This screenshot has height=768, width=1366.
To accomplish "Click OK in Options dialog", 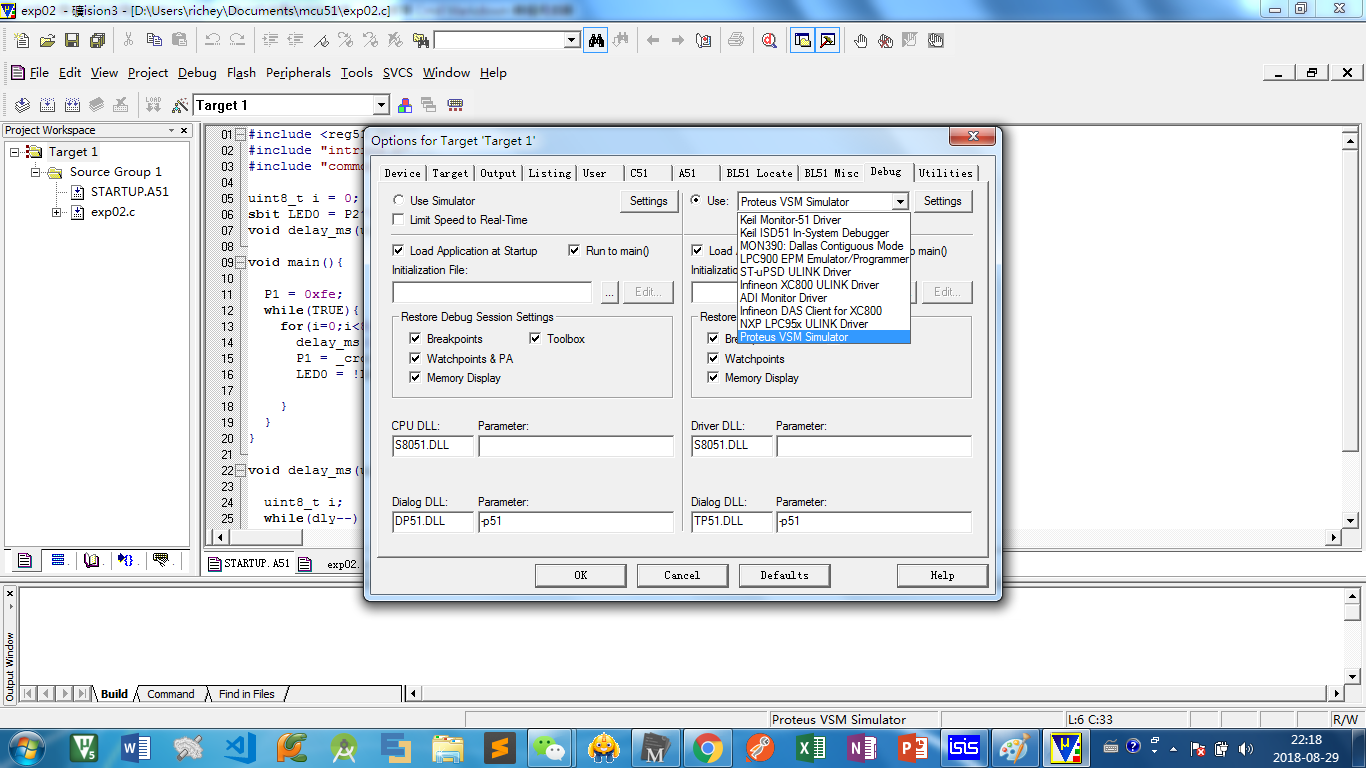I will click(580, 575).
